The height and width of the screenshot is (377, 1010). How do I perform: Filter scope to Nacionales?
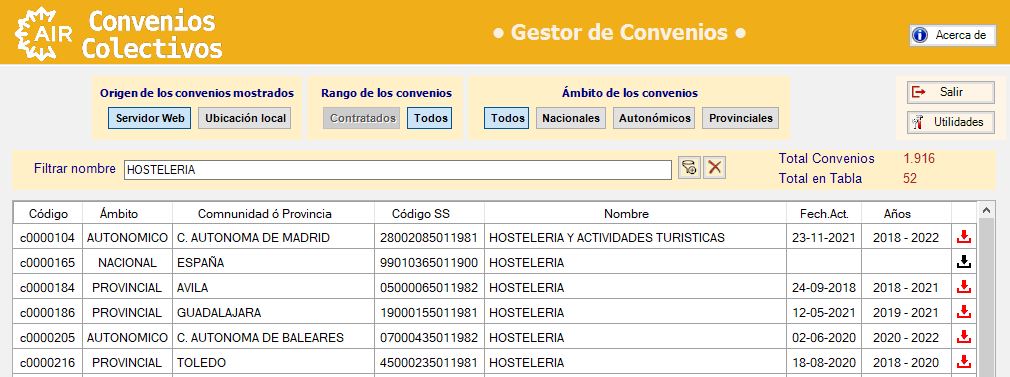click(571, 119)
